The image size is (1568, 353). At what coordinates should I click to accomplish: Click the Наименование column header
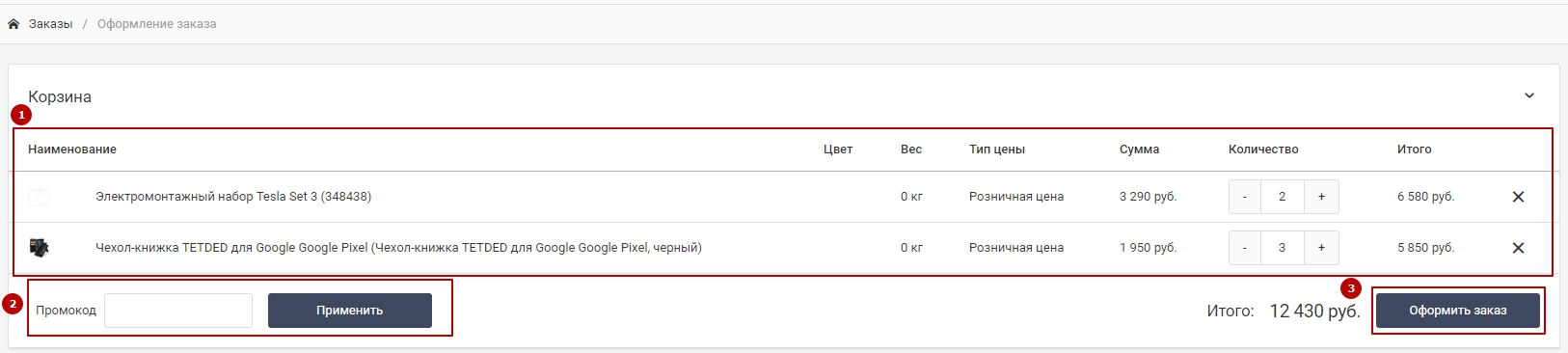(x=72, y=149)
